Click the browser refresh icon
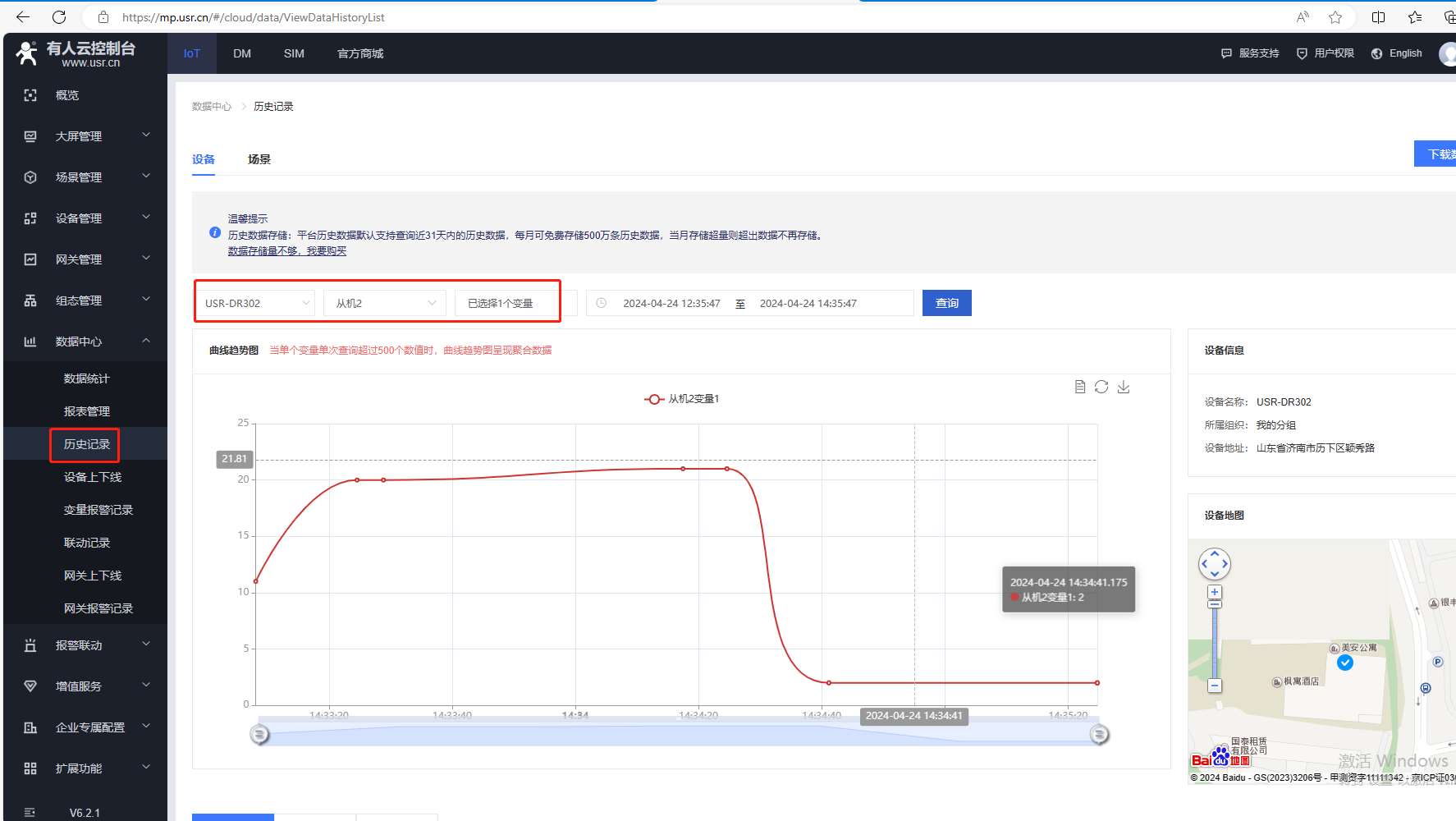Screen dimensions: 1456x821 pyautogui.click(x=59, y=17)
